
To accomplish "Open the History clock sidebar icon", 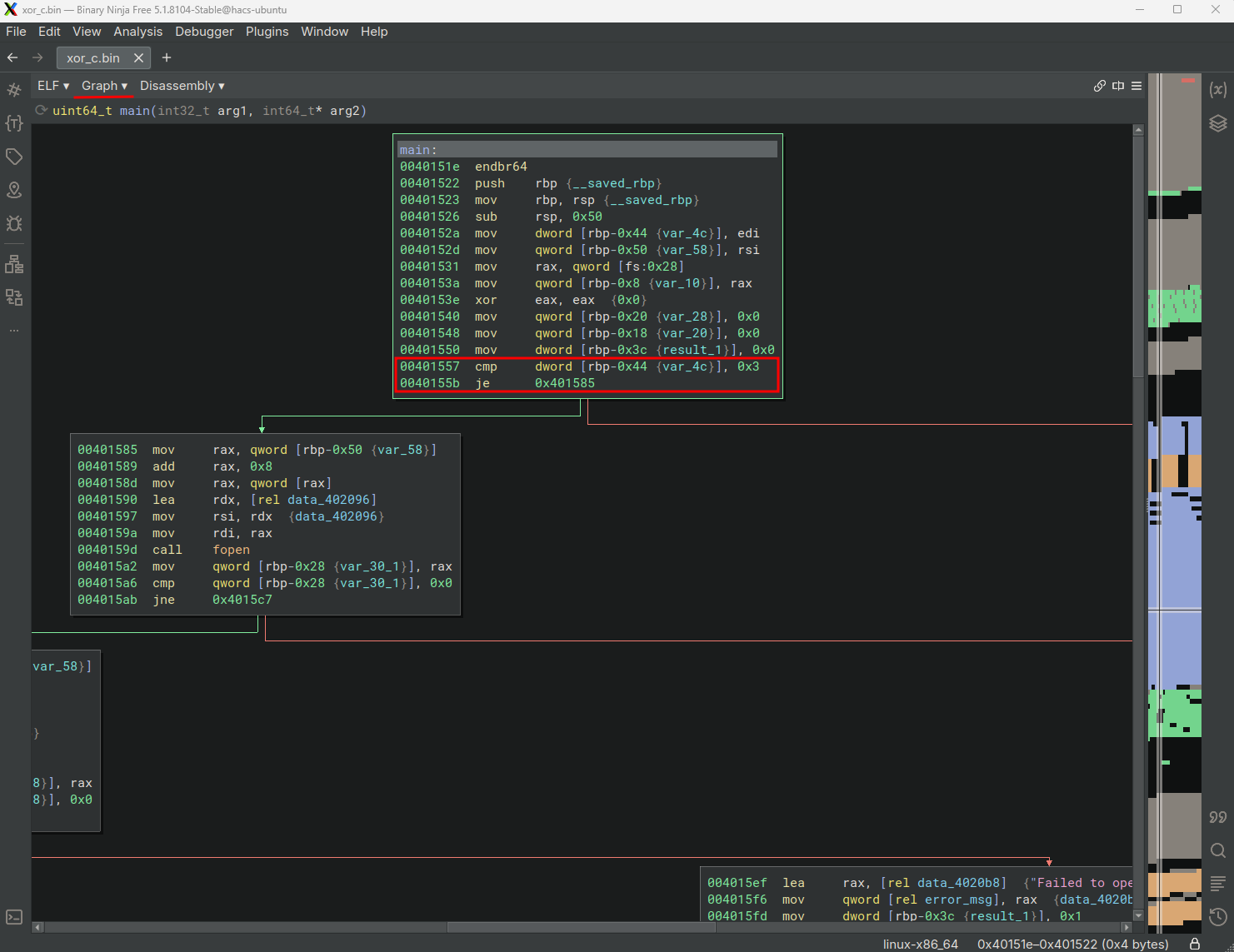I will [x=1217, y=917].
